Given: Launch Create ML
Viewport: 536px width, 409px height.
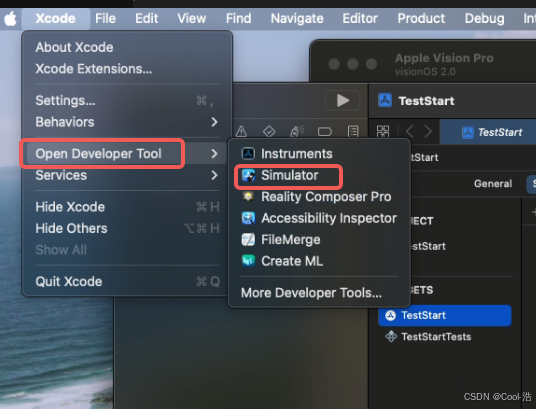Looking at the screenshot, I should point(319,261).
